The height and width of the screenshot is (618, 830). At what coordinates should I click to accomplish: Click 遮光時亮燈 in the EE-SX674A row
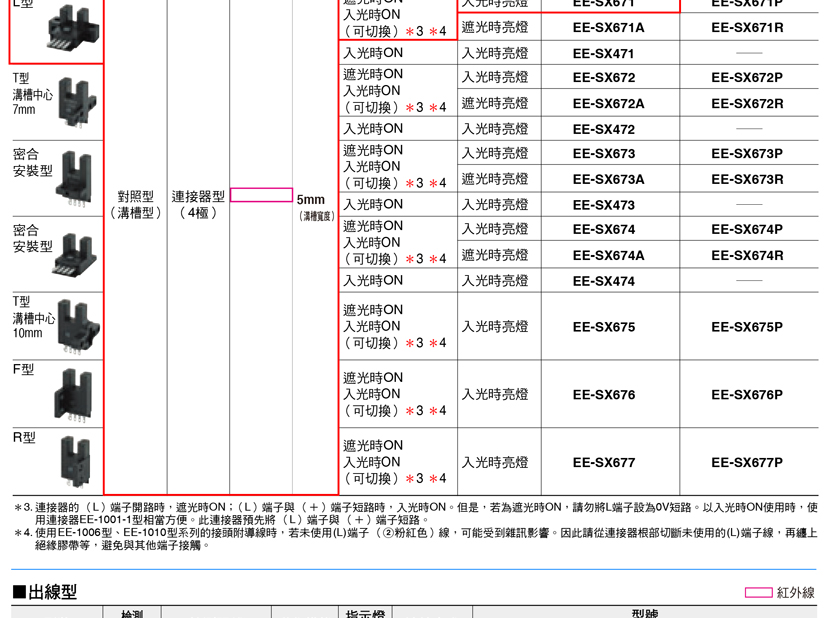tap(495, 255)
